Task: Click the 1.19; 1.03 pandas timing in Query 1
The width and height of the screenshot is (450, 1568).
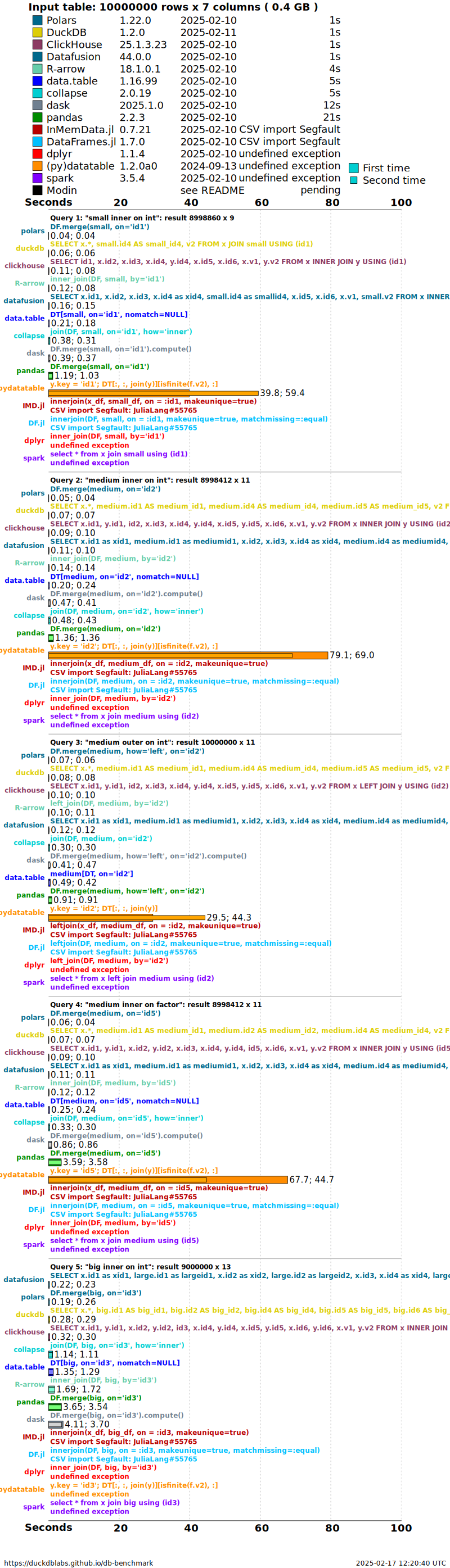Action: [x=76, y=375]
